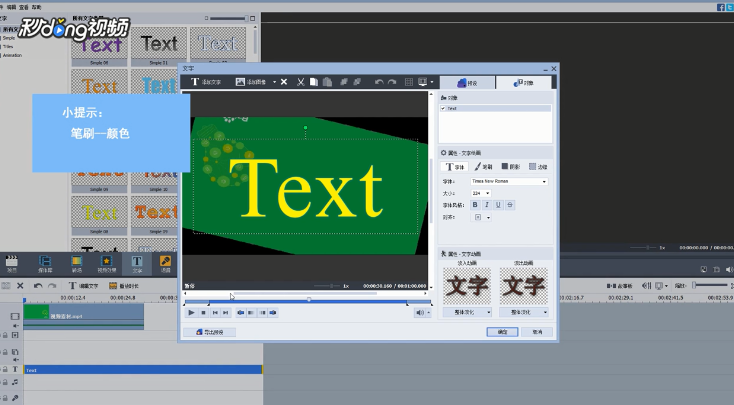Click the Paste icon in text dialog
The height and width of the screenshot is (405, 734).
[x=328, y=82]
